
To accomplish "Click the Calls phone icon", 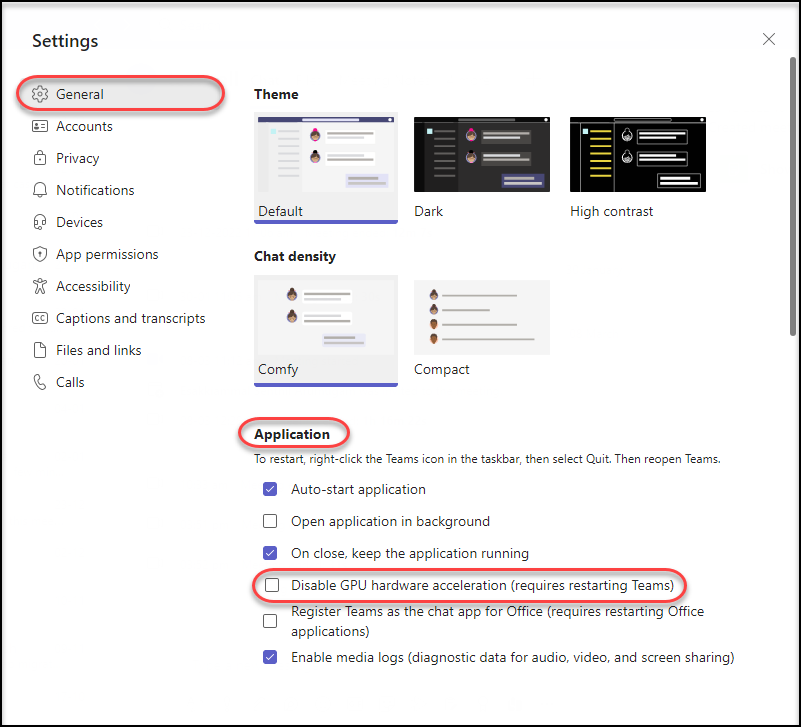I will pyautogui.click(x=39, y=382).
